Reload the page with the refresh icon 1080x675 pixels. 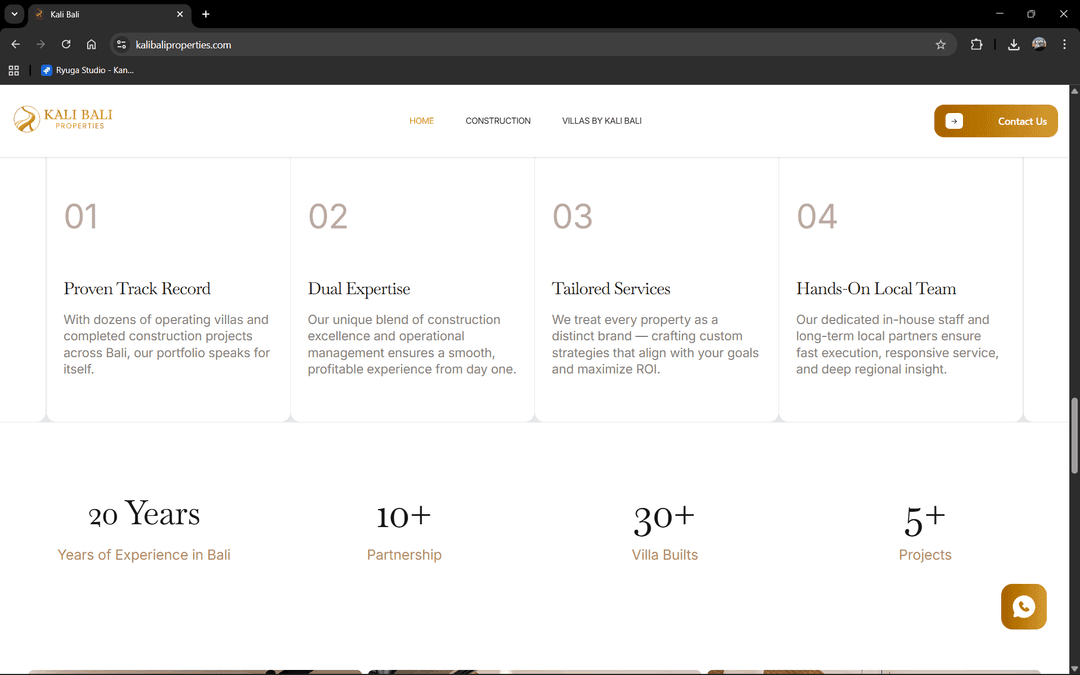[66, 44]
